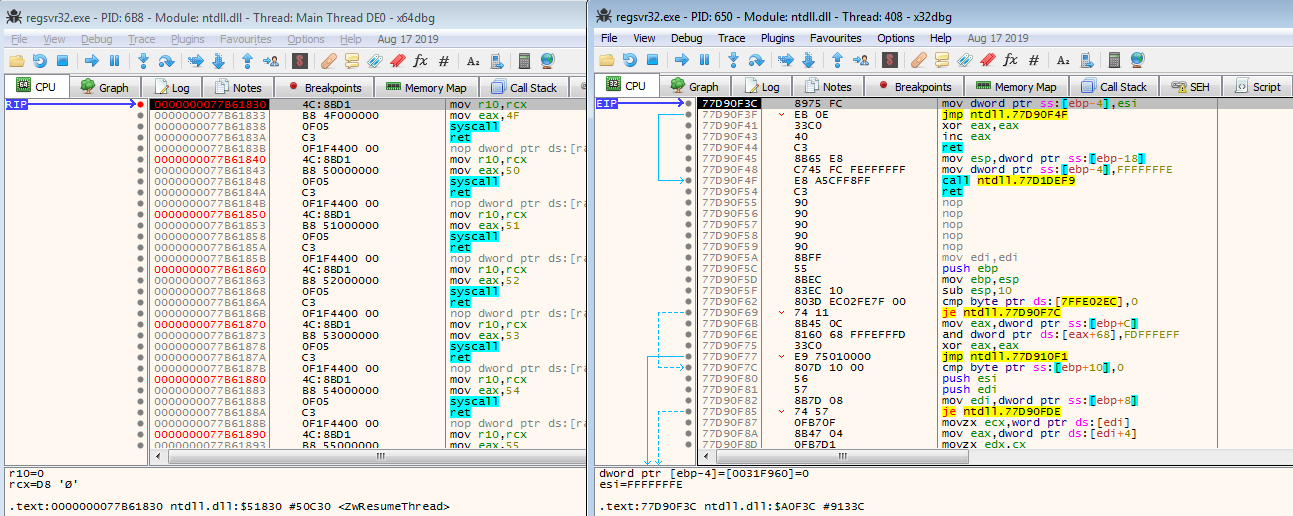Select the first syscall instruction in x64dbg

pos(474,126)
